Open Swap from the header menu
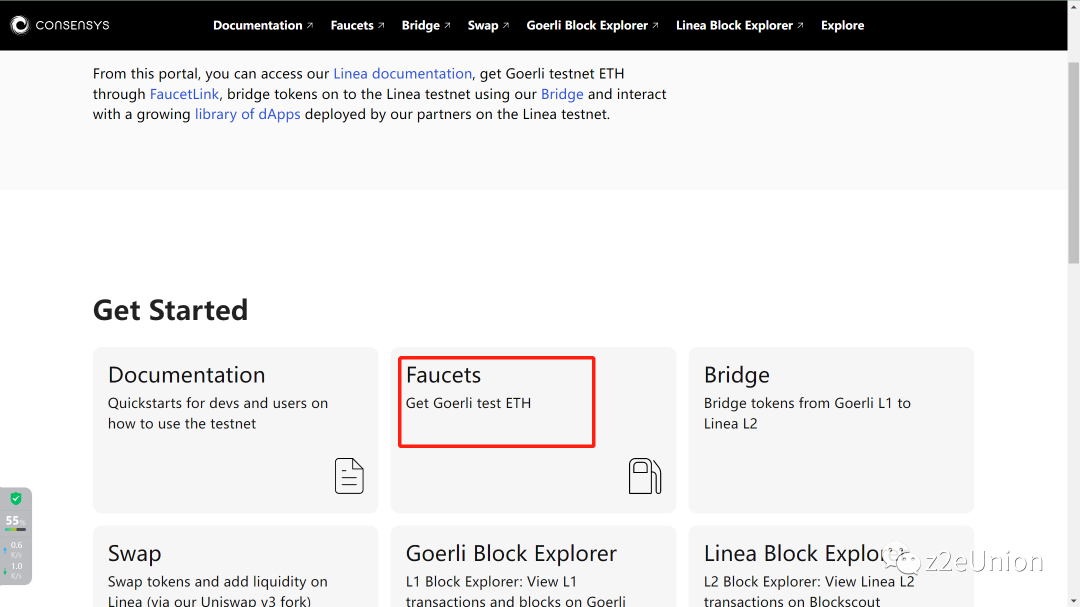The width and height of the screenshot is (1080, 607). 483,25
